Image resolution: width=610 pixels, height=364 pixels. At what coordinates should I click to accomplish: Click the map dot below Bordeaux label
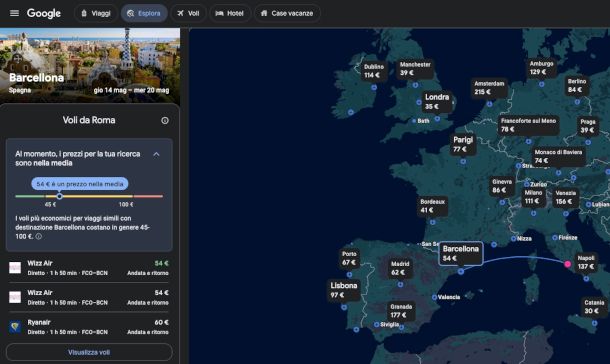pos(433,222)
